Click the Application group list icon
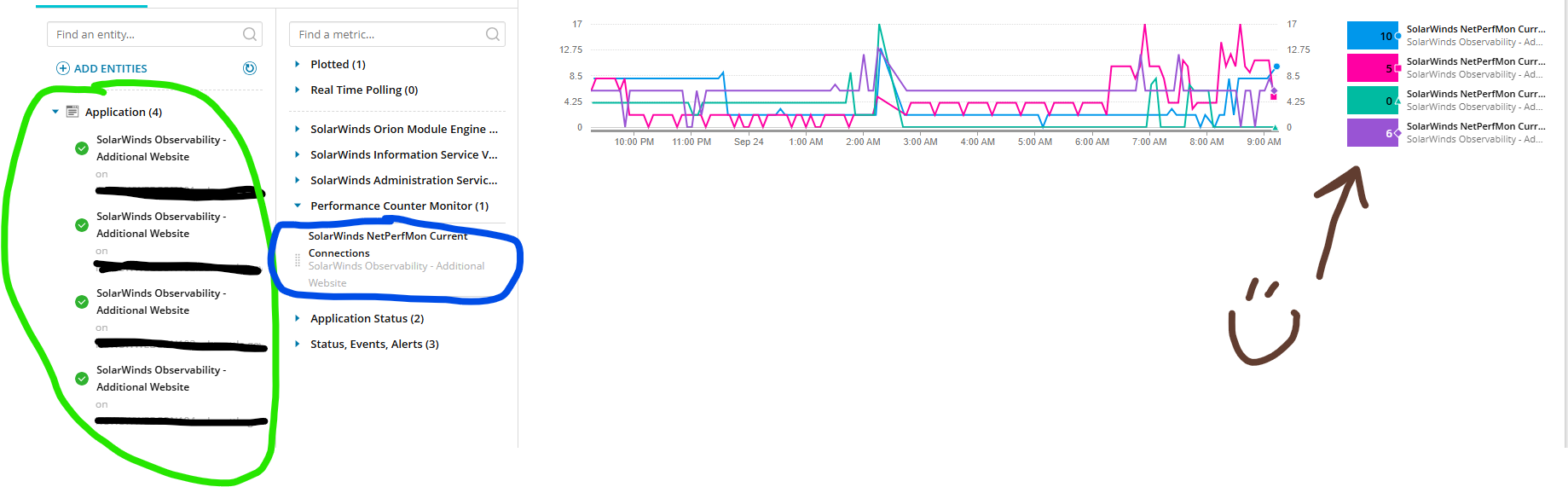This screenshot has width=1568, height=487. tap(72, 112)
